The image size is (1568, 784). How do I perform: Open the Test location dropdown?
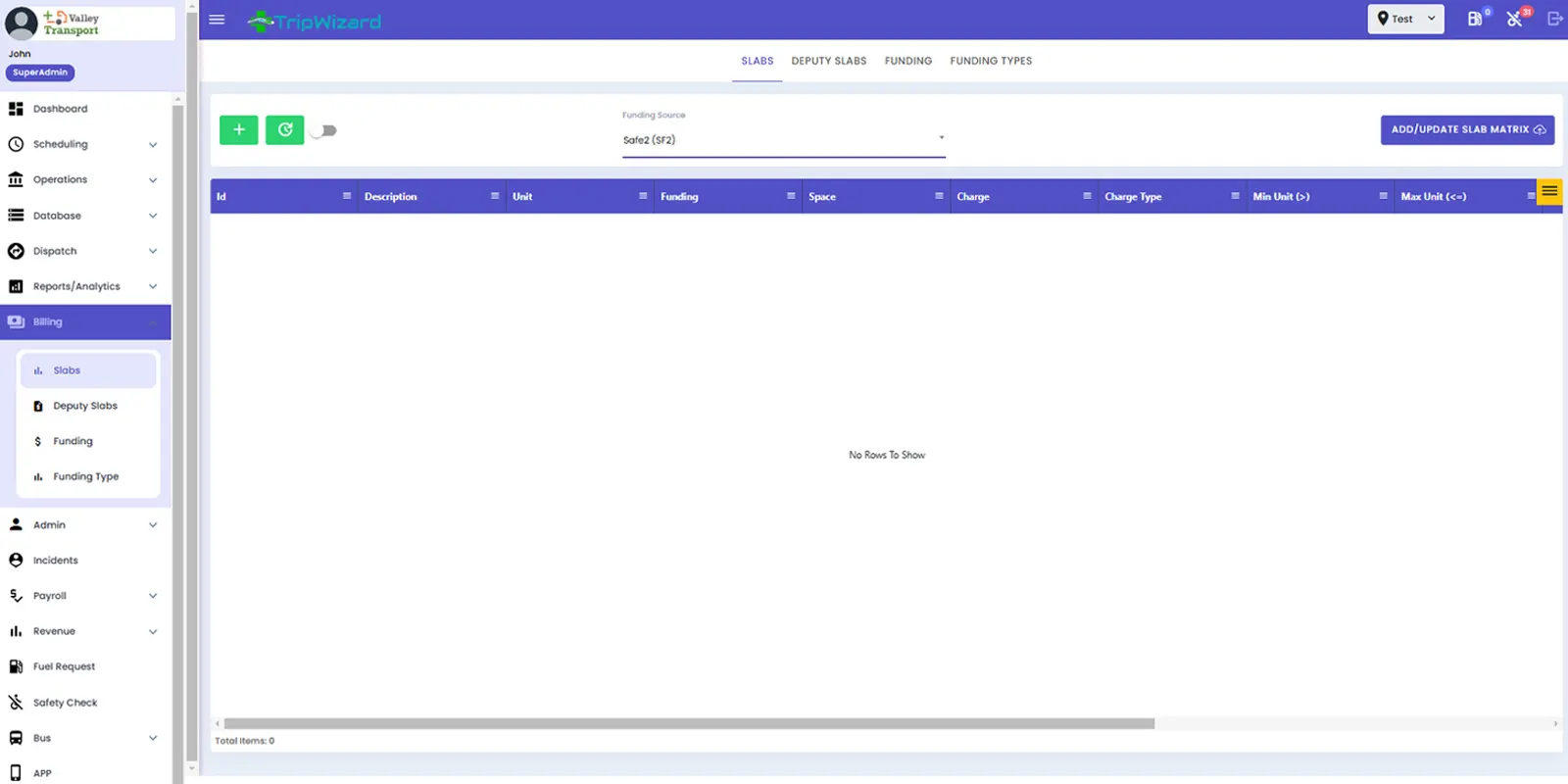(x=1405, y=19)
